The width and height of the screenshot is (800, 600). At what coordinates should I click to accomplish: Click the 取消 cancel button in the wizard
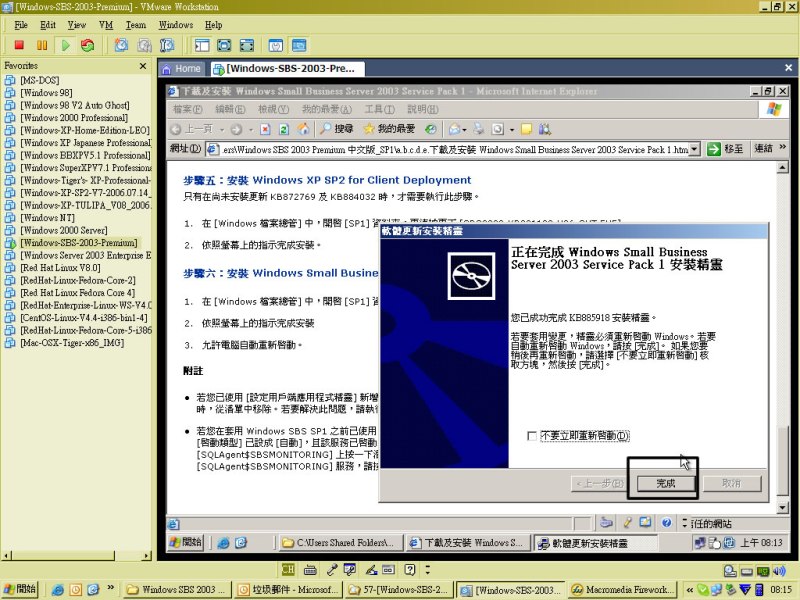click(x=732, y=483)
